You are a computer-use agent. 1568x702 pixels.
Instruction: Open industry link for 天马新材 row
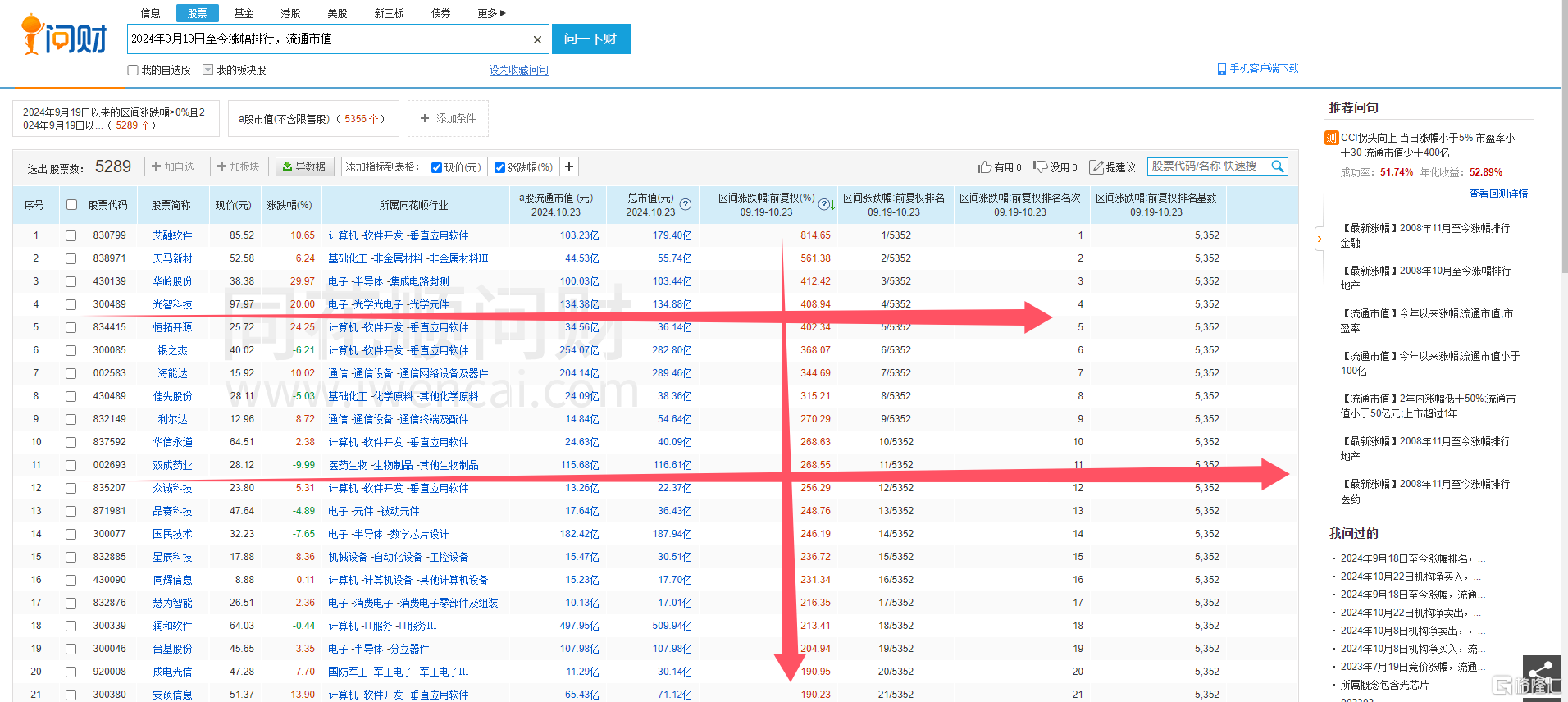point(408,258)
